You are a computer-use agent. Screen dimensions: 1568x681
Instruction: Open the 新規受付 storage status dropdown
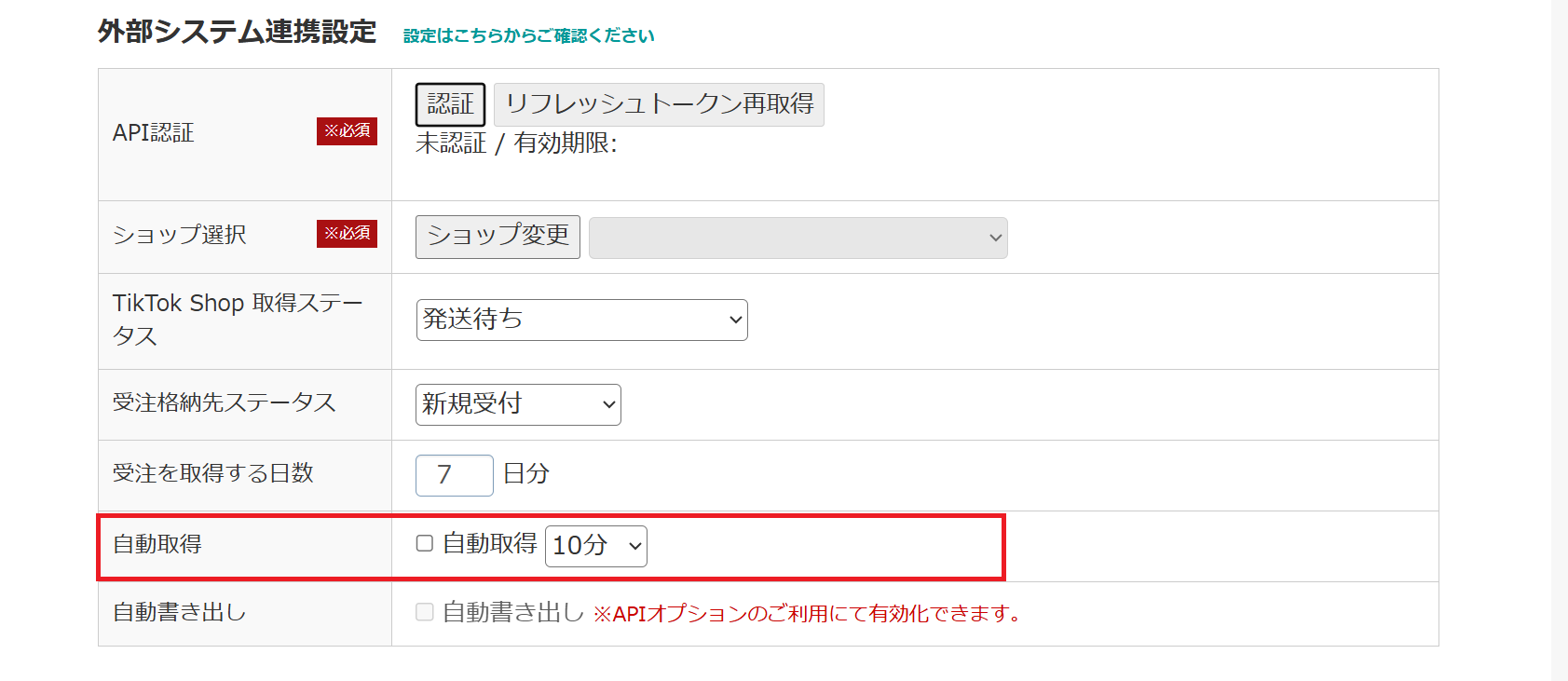point(518,404)
